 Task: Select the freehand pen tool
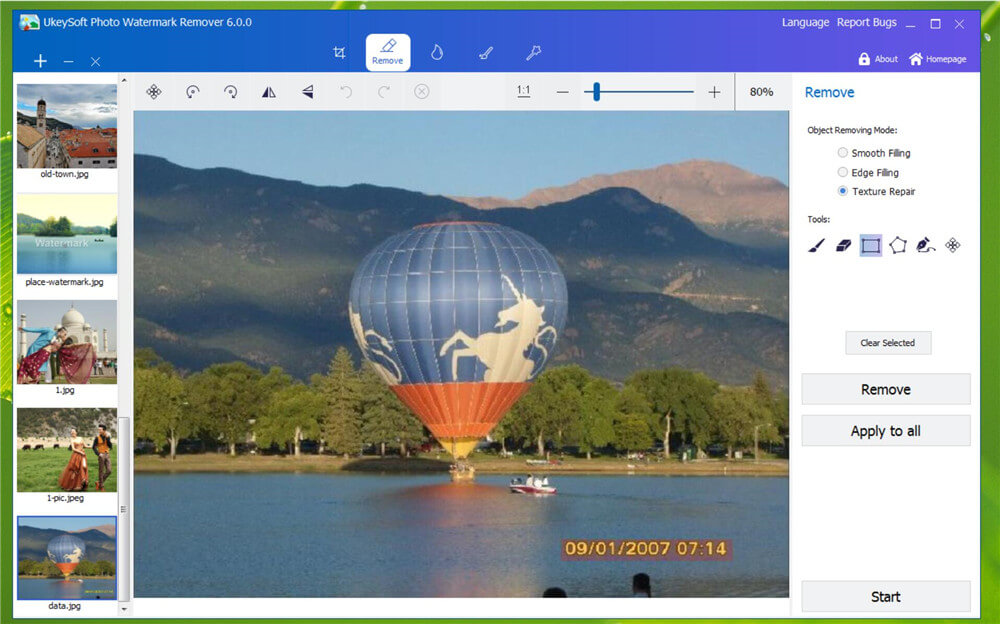click(x=925, y=245)
